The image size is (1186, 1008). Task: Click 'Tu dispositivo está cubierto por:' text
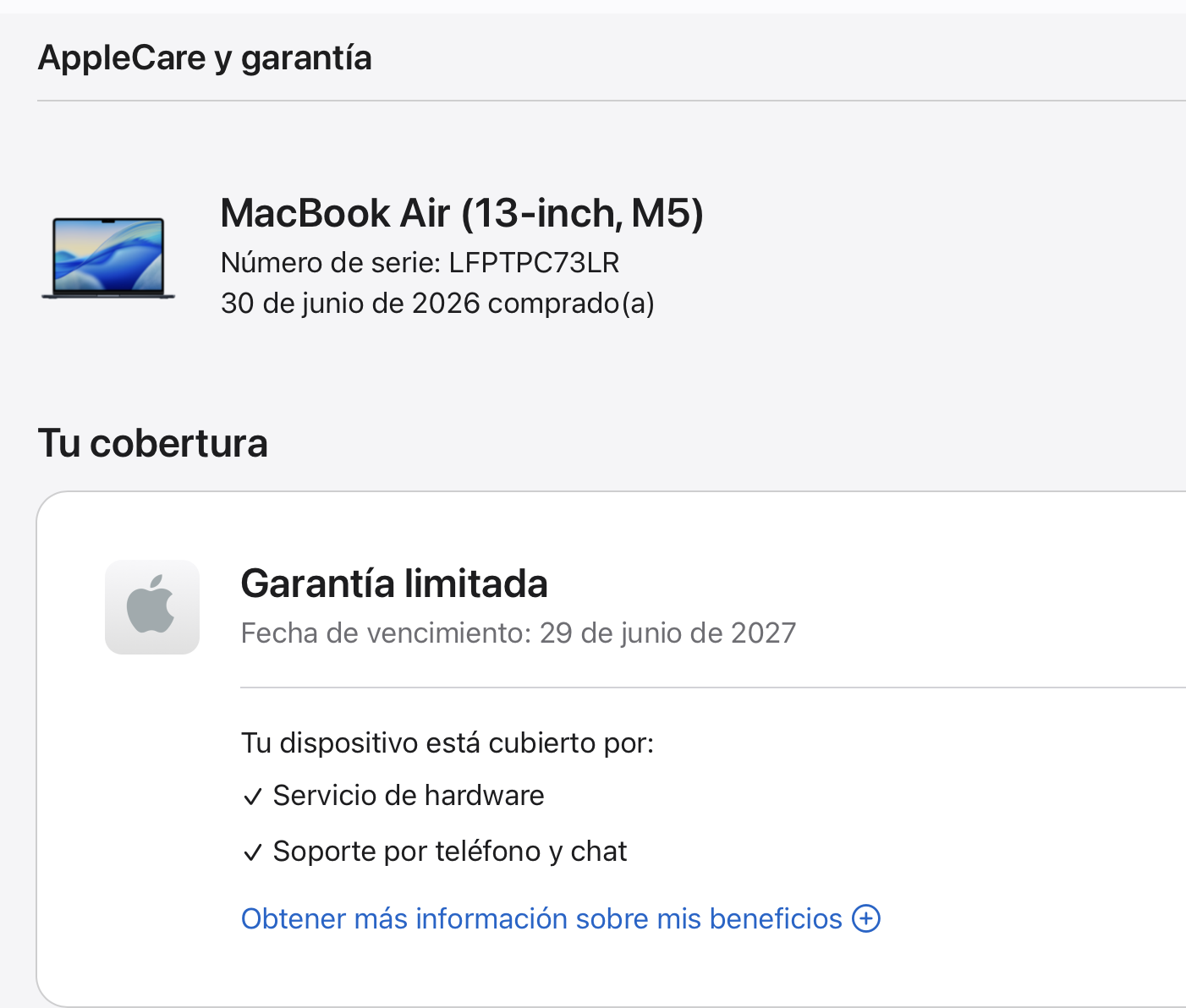tap(447, 742)
